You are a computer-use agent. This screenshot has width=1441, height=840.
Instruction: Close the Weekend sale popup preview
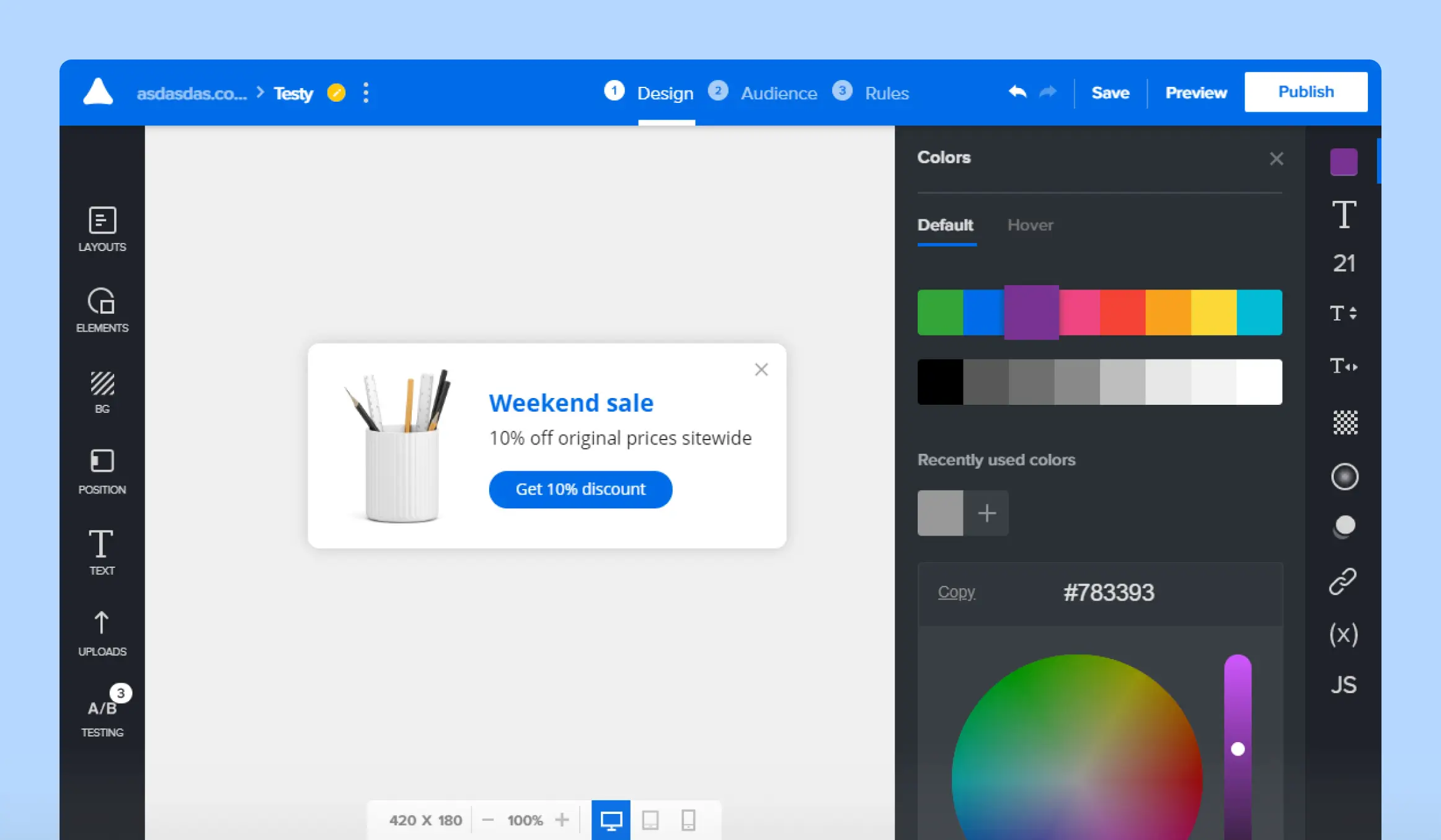761,369
